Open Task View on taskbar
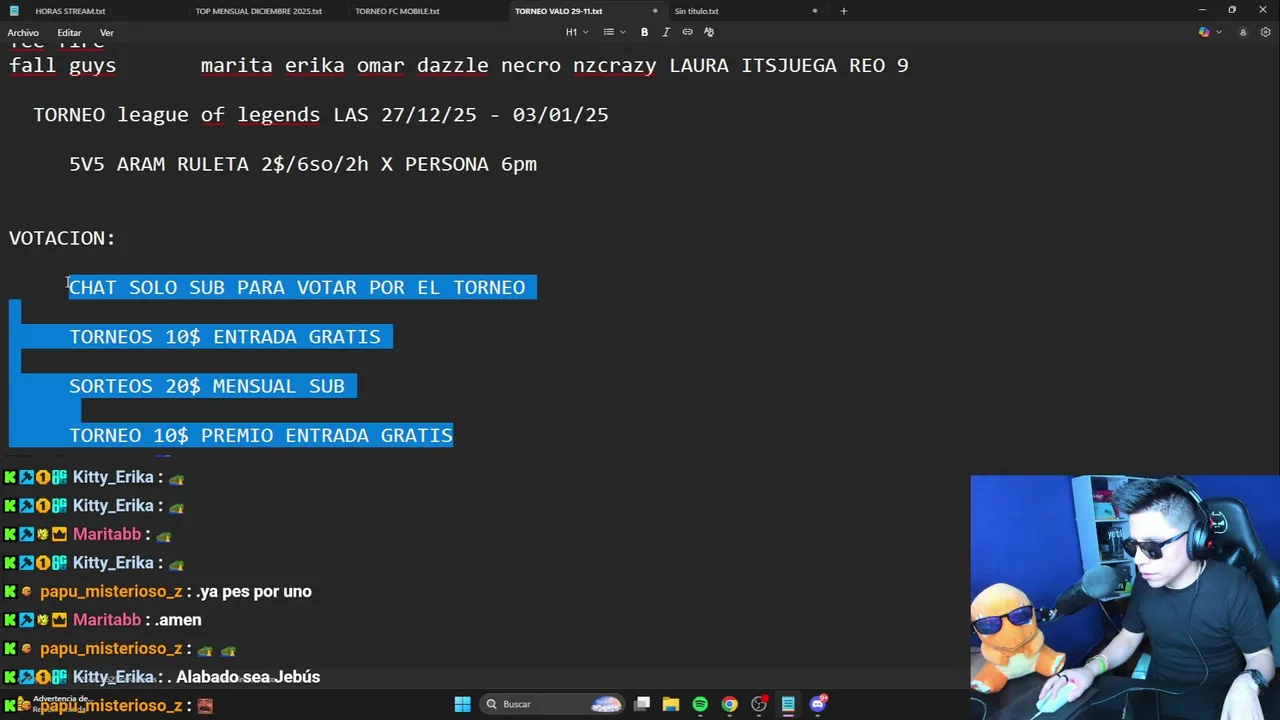This screenshot has height=720, width=1280. tap(642, 704)
